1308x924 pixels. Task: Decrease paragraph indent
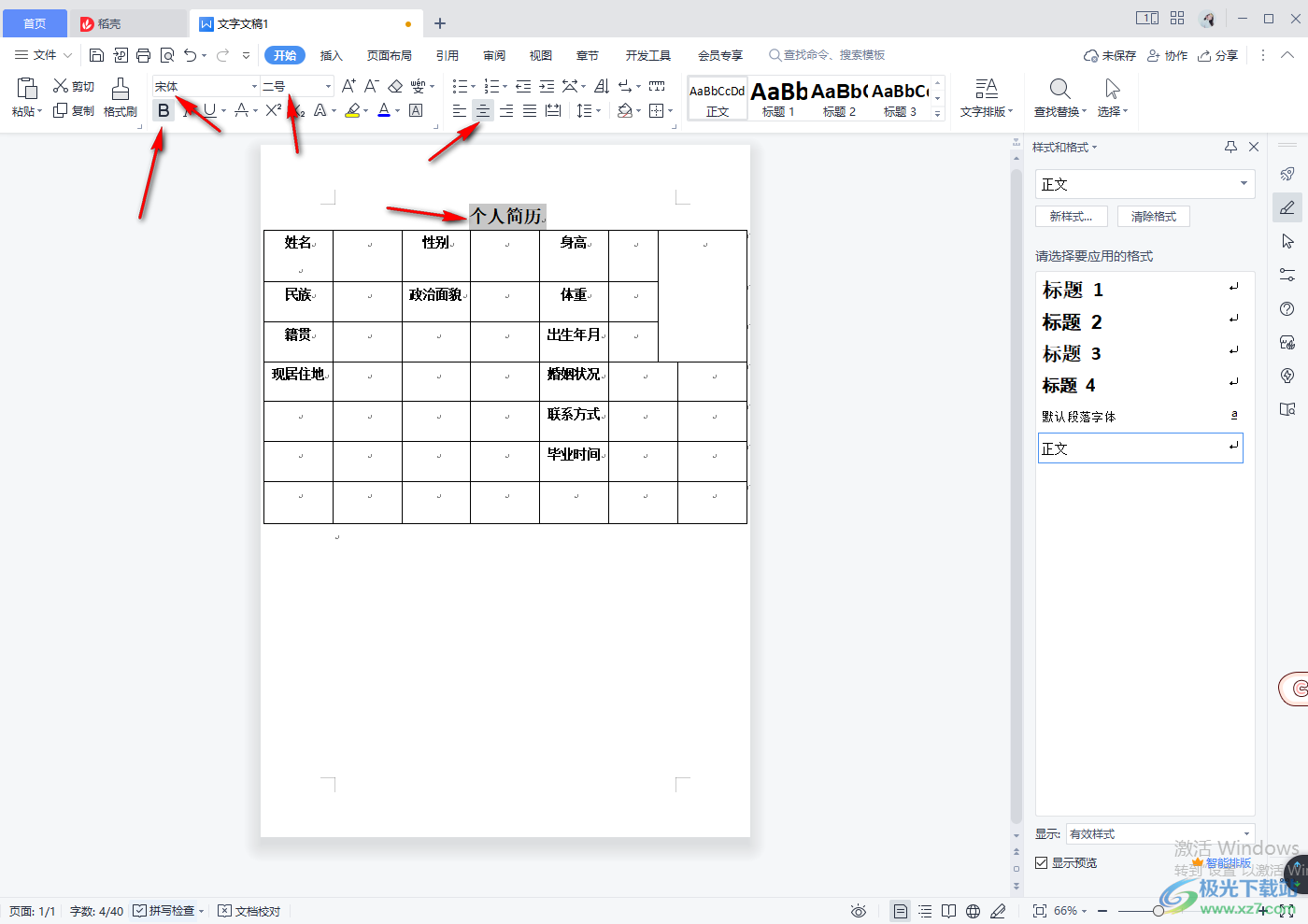[x=523, y=86]
